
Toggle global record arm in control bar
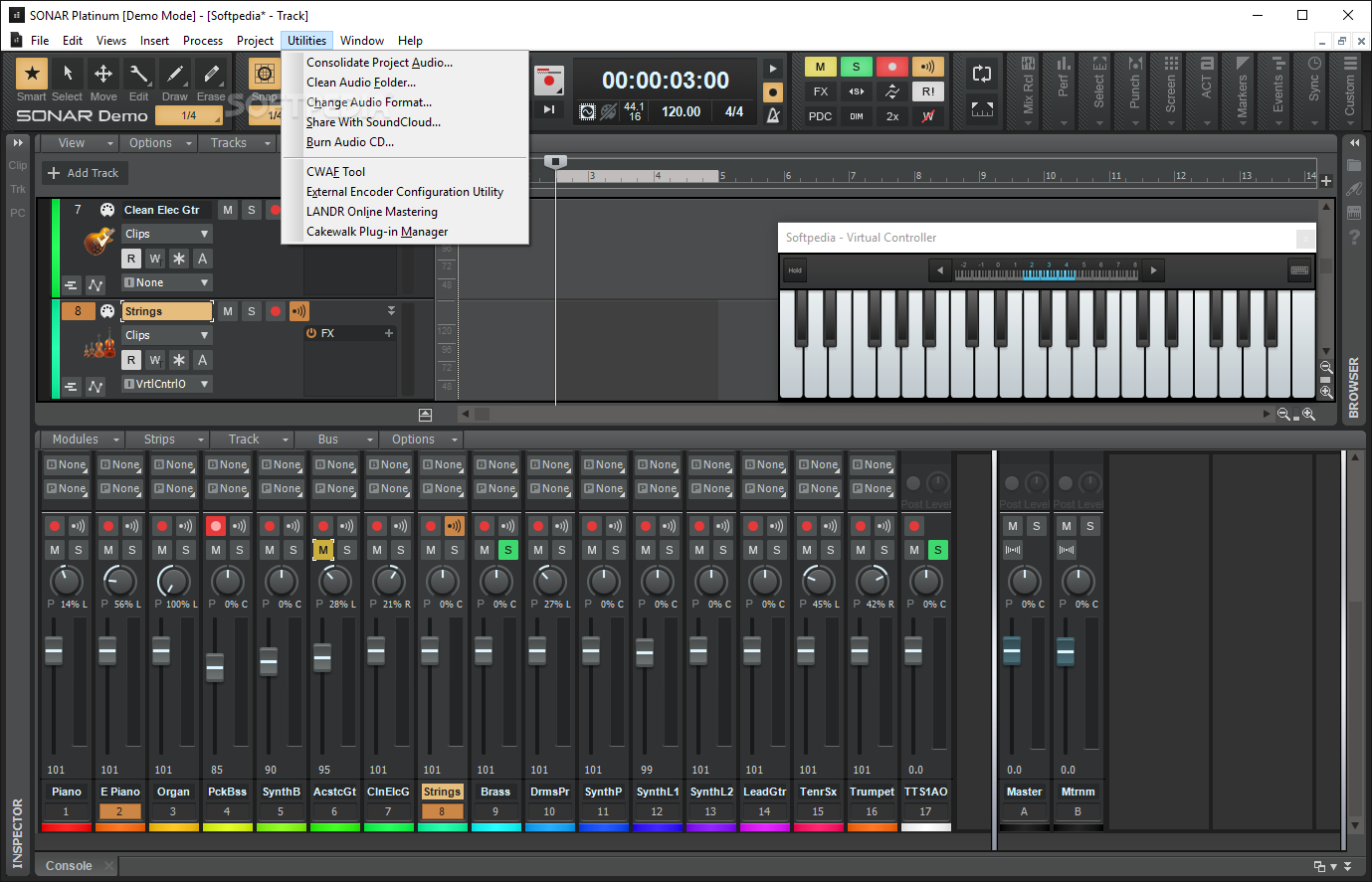coord(892,67)
